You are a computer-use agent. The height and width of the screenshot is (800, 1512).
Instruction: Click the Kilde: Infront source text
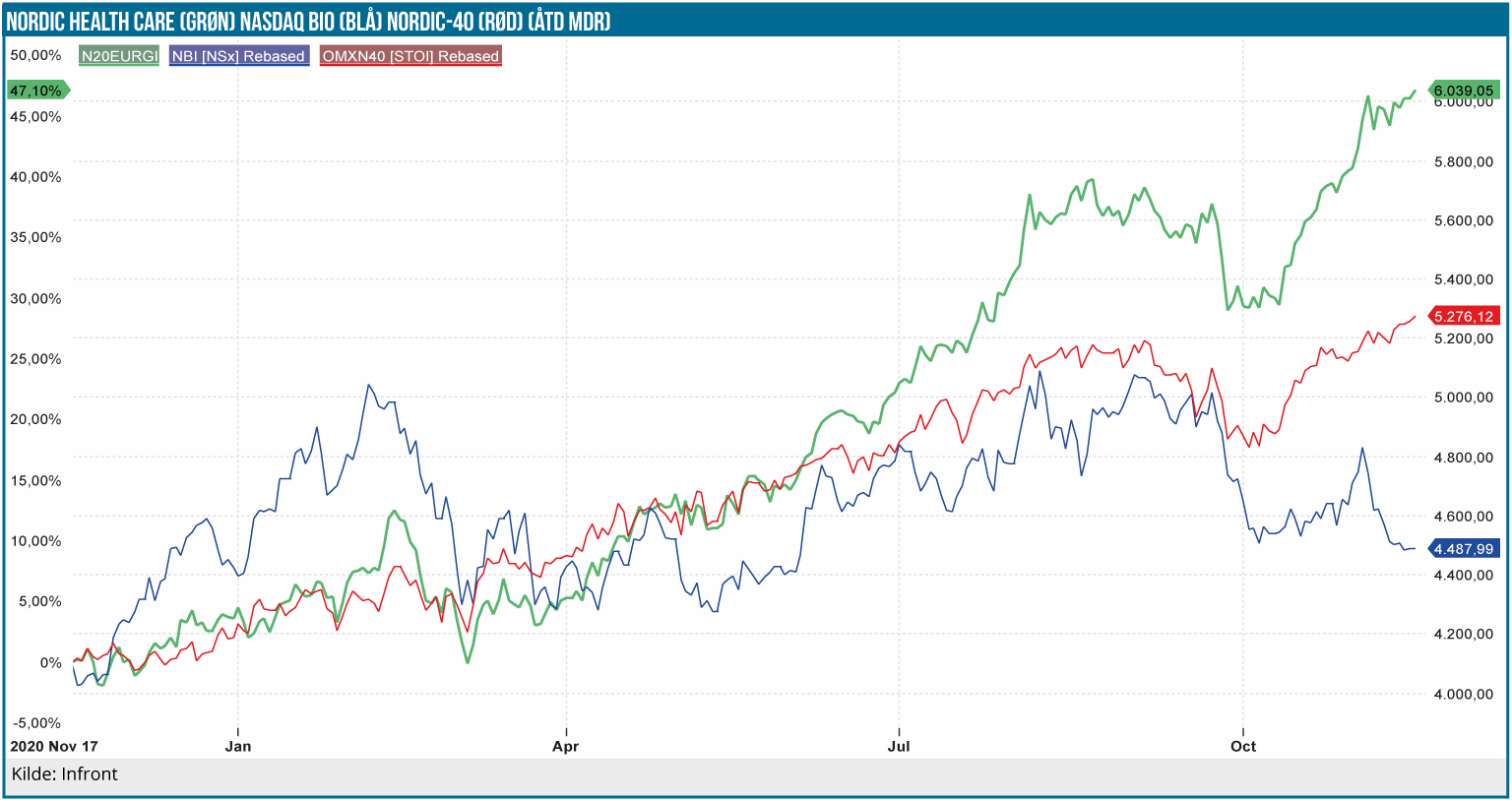point(65,774)
